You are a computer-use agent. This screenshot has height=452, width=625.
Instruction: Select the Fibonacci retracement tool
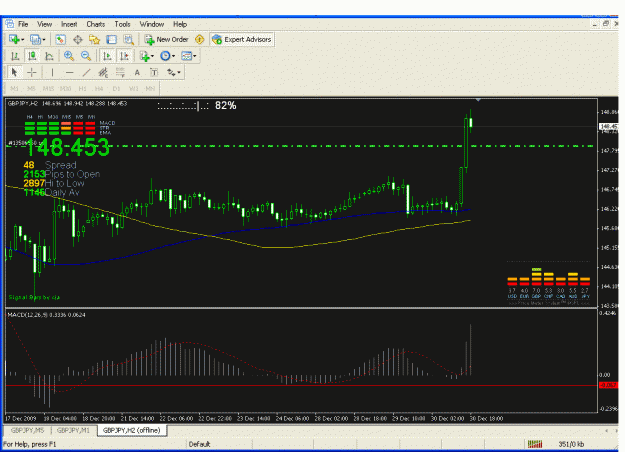click(x=120, y=73)
